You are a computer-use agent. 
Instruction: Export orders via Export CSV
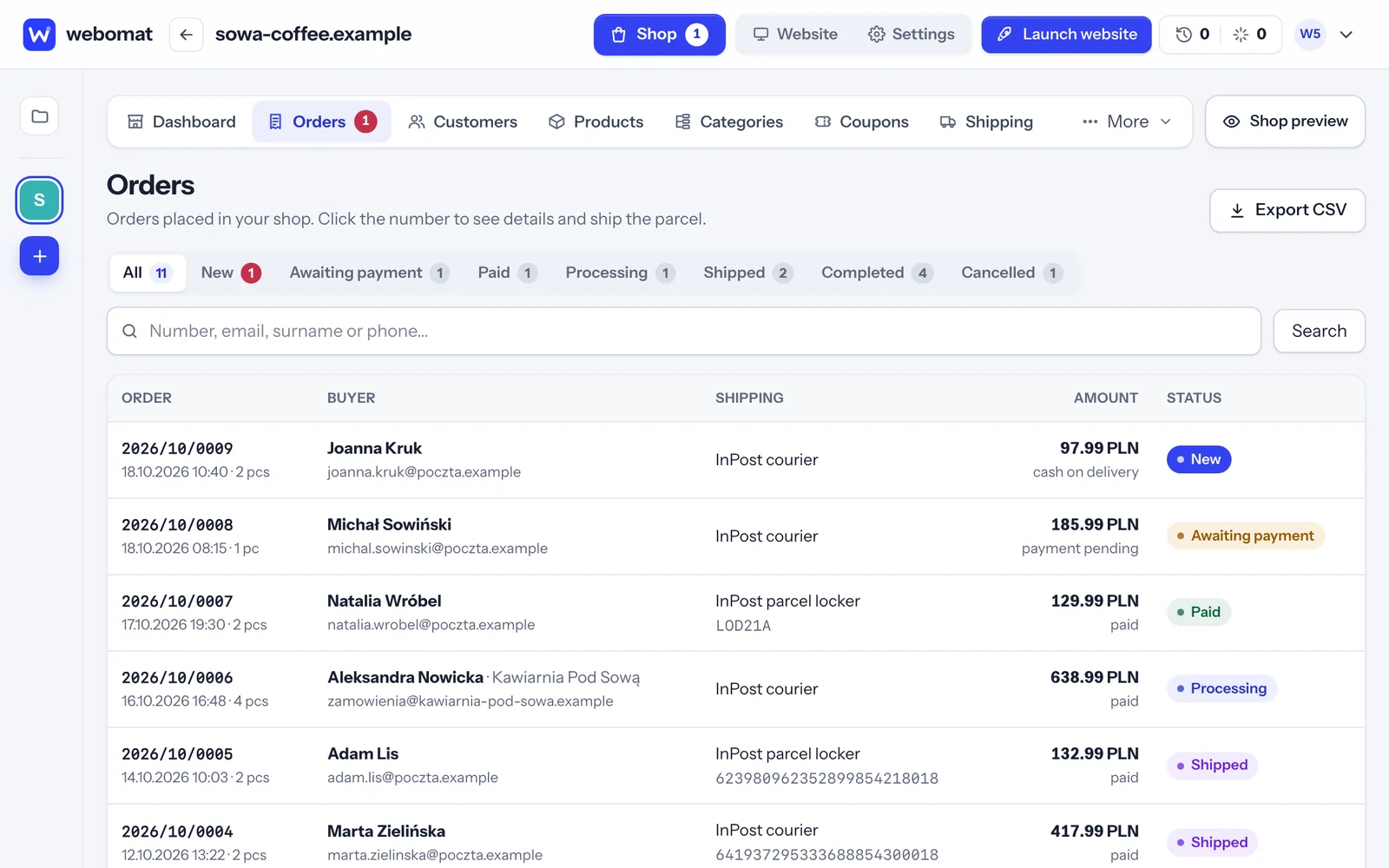1287,211
